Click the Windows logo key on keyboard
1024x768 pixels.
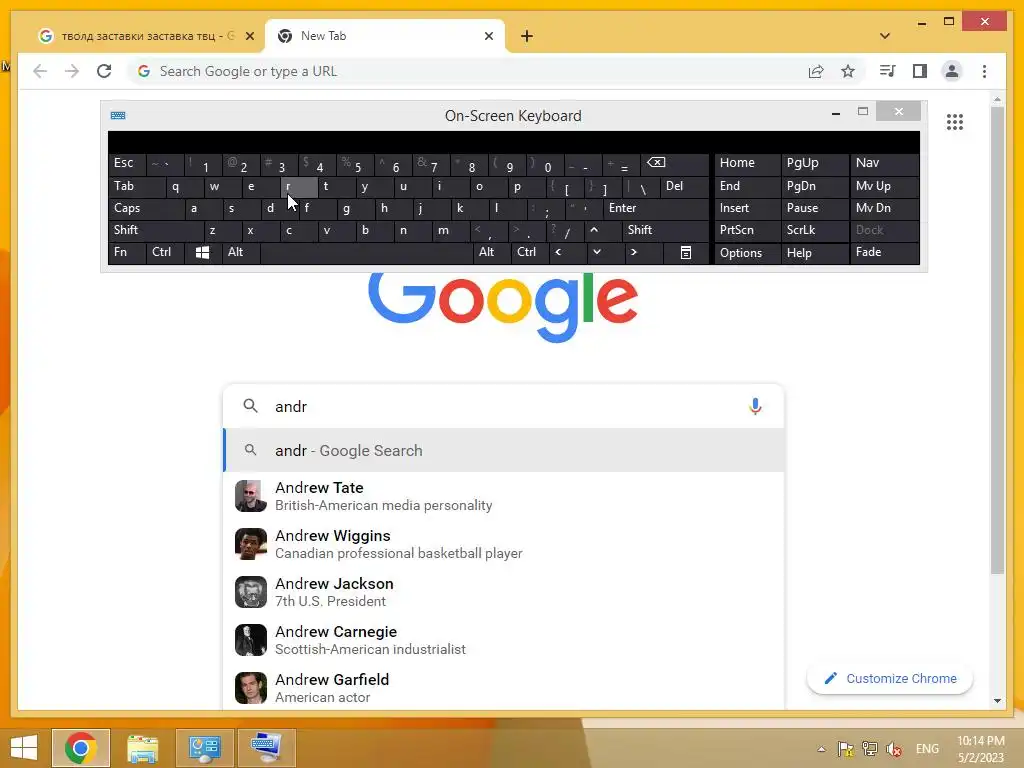click(x=202, y=253)
